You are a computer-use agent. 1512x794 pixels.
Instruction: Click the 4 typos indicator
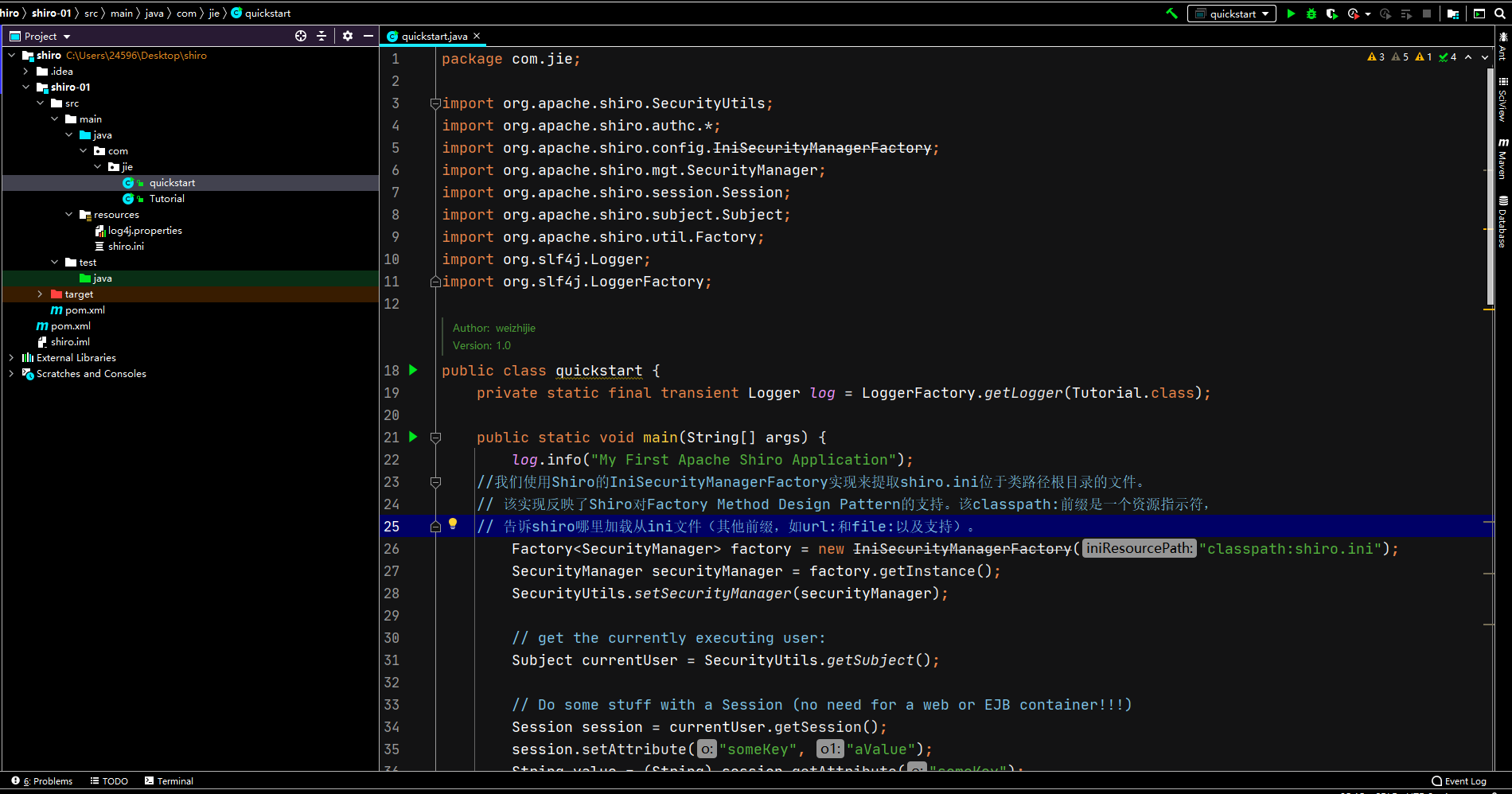point(1448,57)
